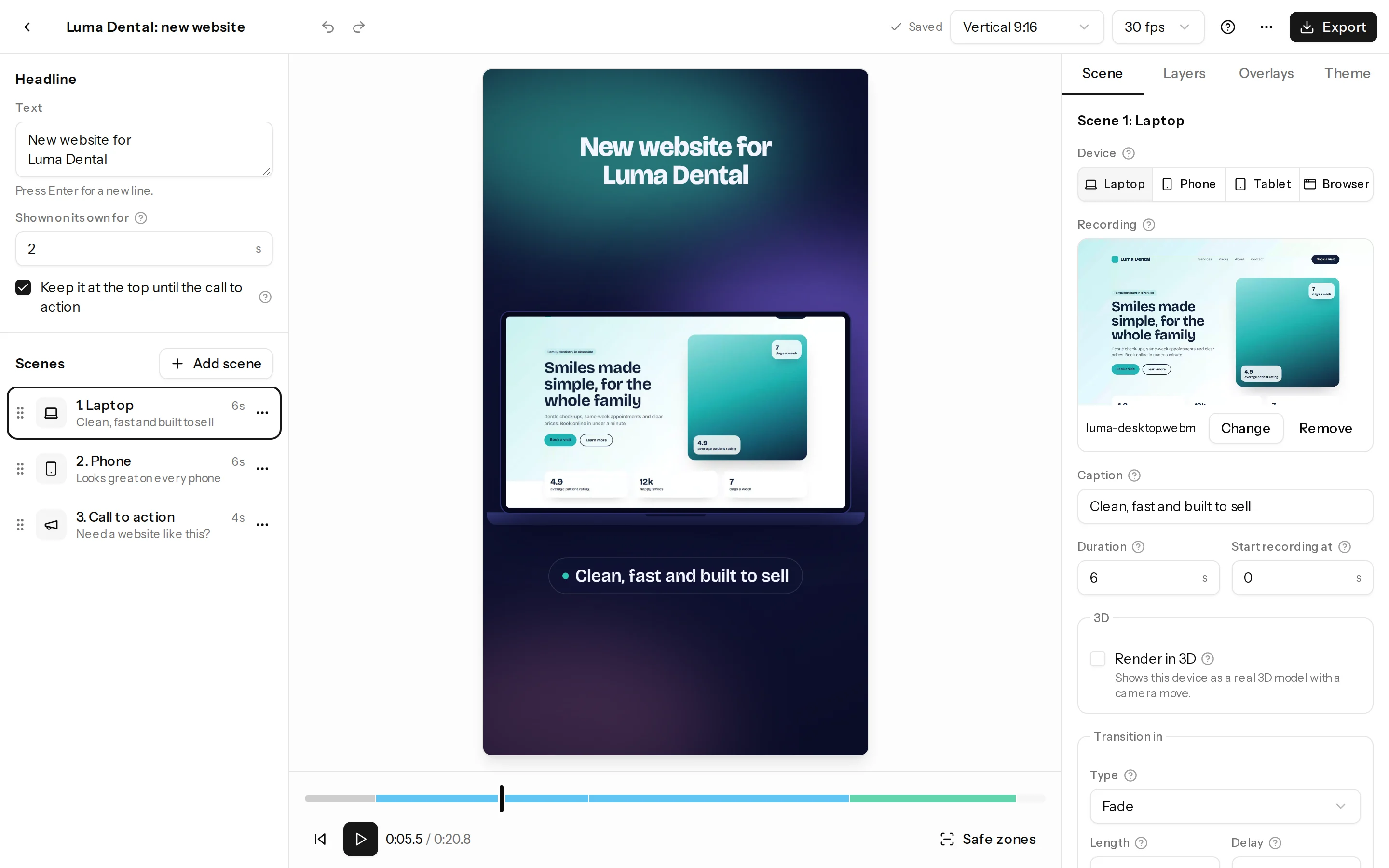Click the luma-desktop recording thumbnail
Viewport: 1389px width, 868px height.
coord(1224,322)
